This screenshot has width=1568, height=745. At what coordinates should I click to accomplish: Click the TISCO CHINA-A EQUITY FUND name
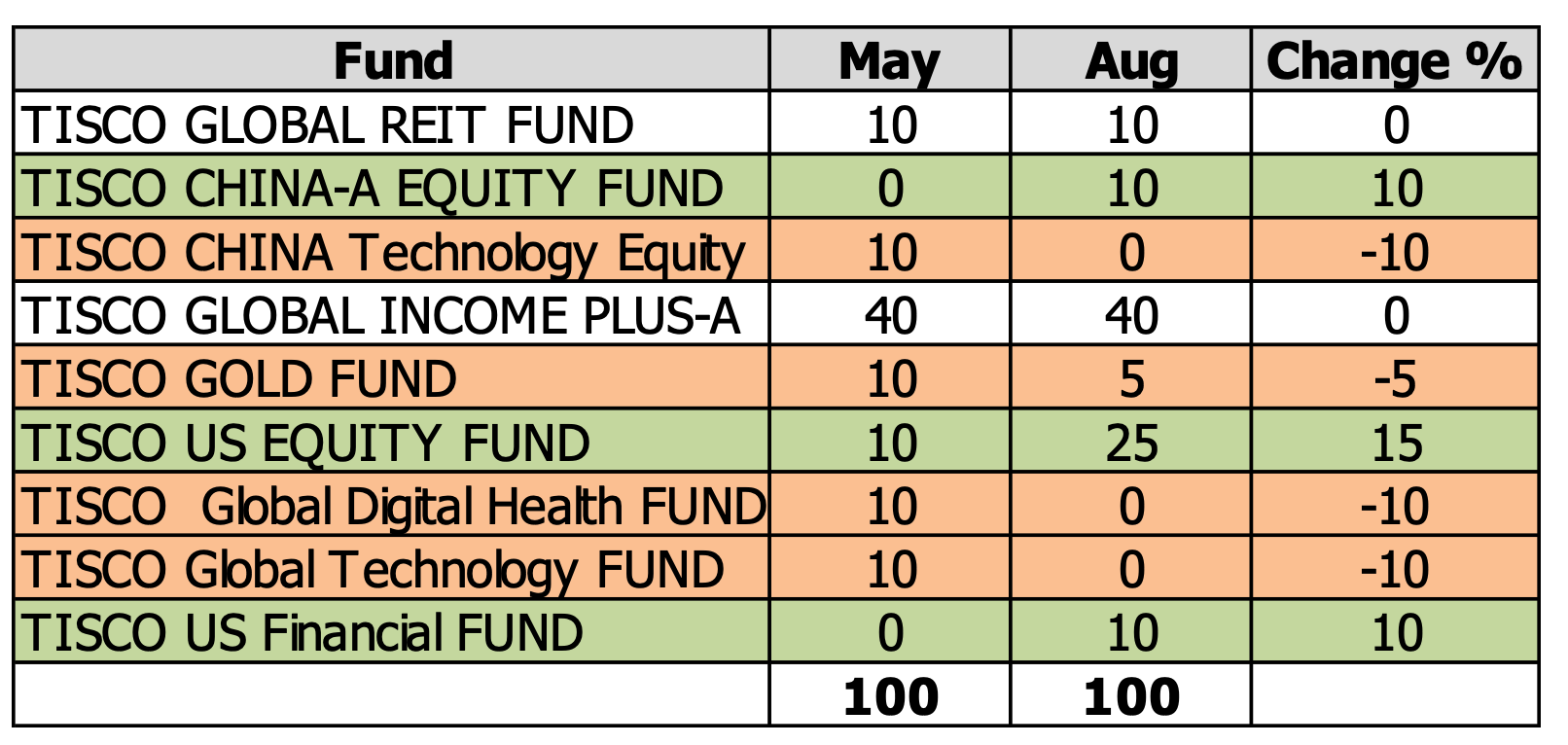tap(373, 189)
